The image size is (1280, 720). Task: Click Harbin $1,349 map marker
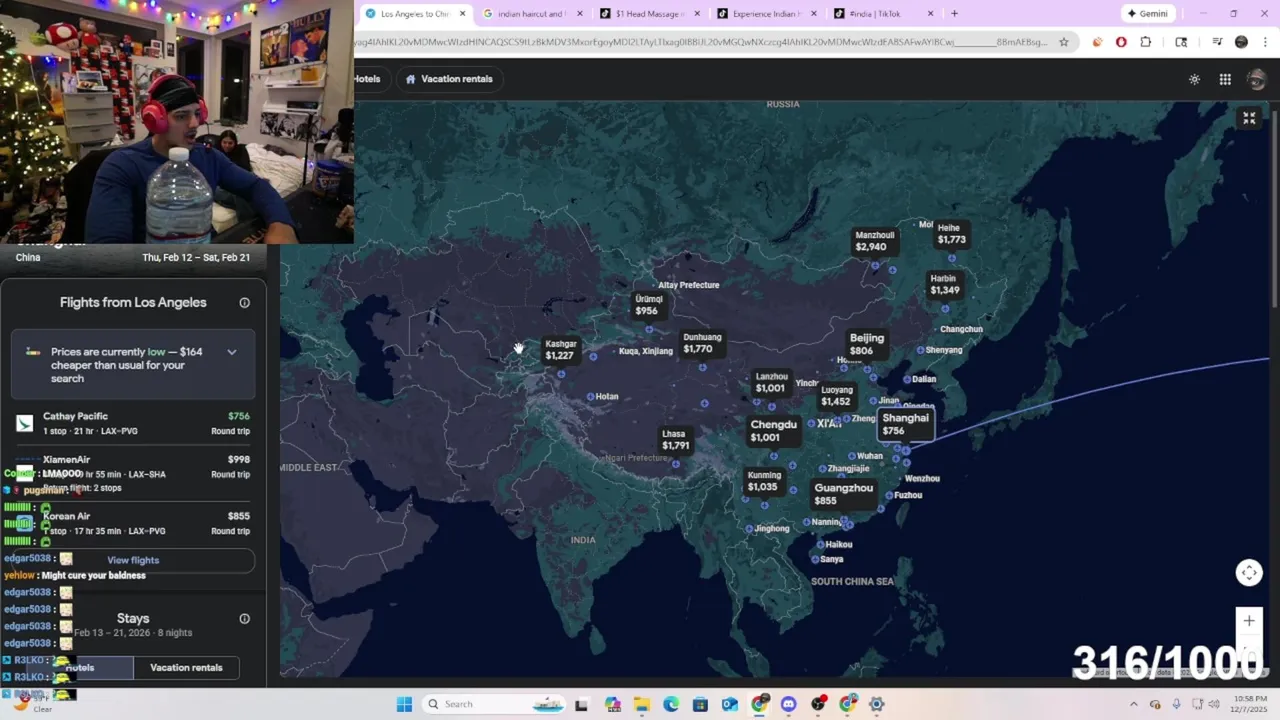click(x=944, y=284)
